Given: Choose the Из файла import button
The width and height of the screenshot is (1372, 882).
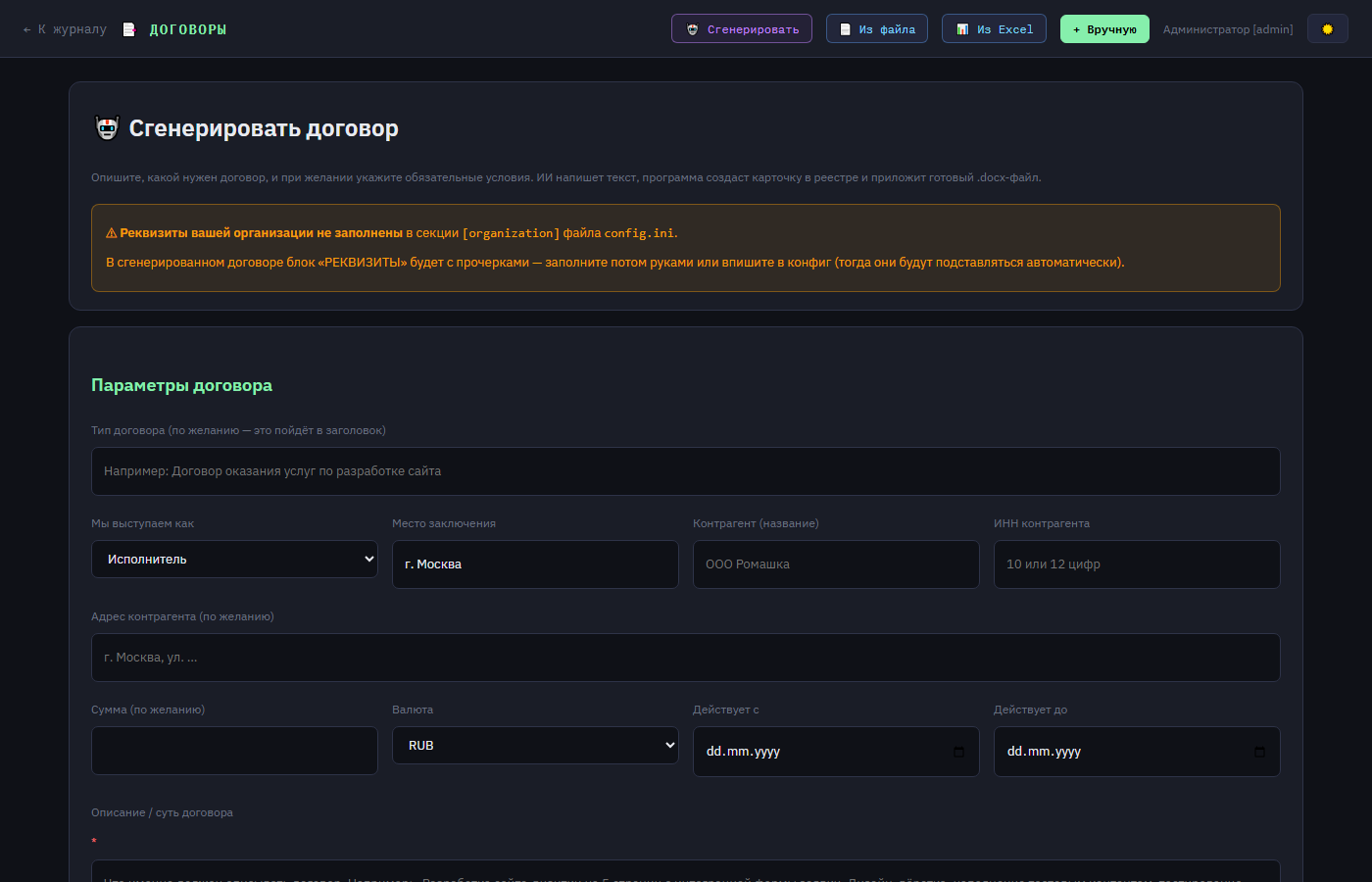Looking at the screenshot, I should pyautogui.click(x=877, y=29).
